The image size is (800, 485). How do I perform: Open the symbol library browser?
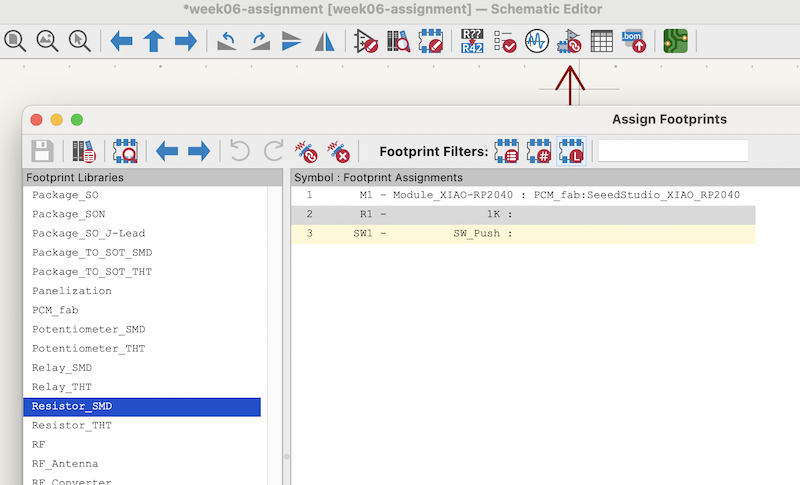click(x=398, y=41)
